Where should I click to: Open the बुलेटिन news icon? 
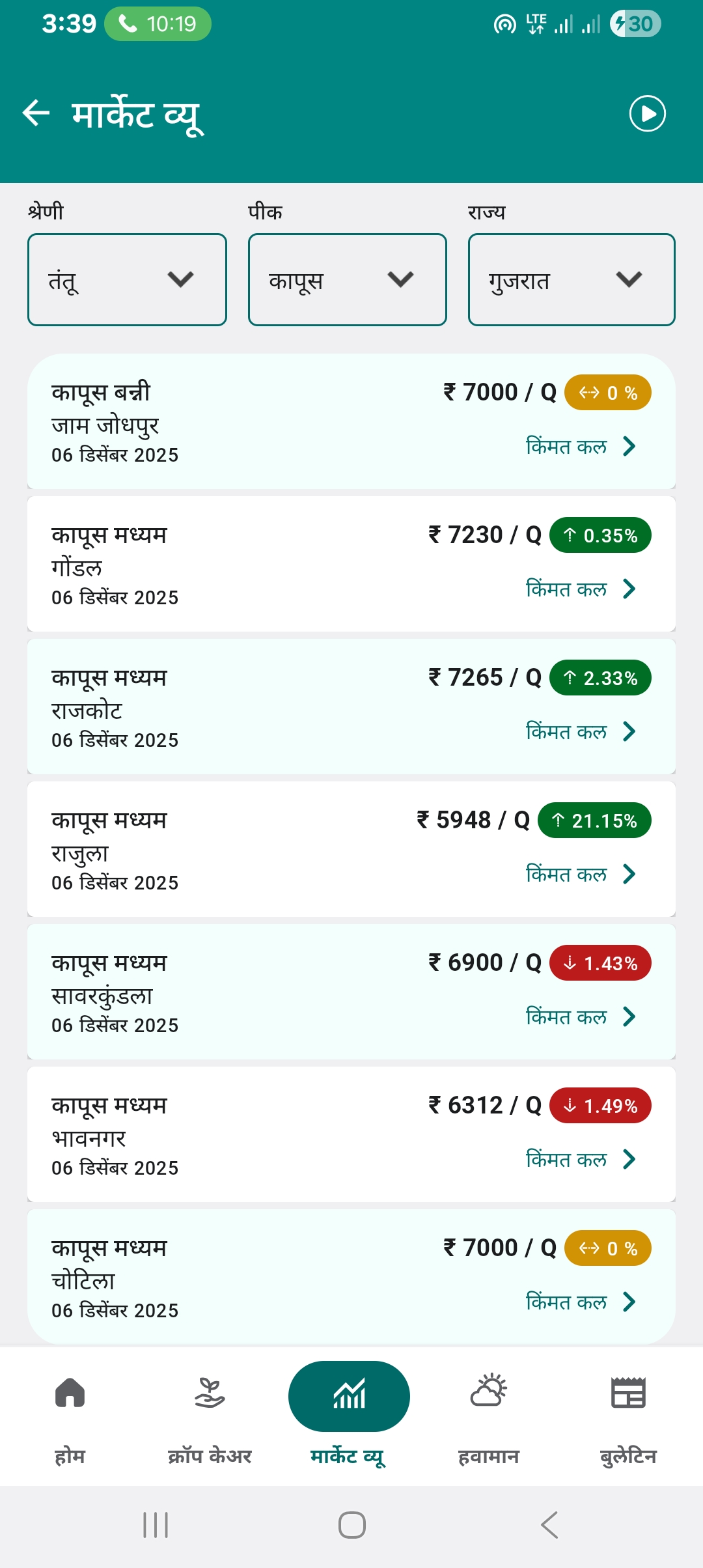coord(628,1393)
